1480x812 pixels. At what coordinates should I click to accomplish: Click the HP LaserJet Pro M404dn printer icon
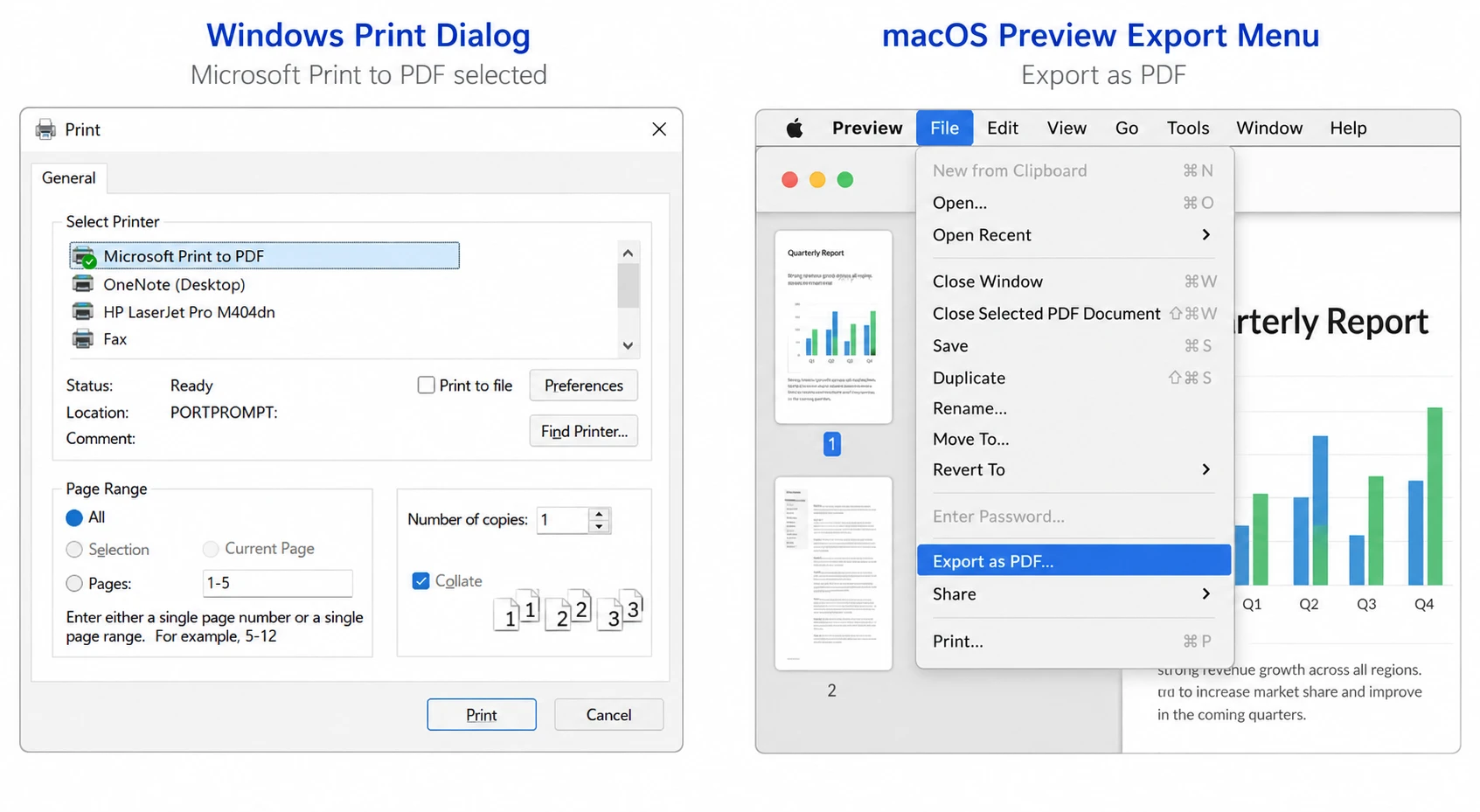(x=83, y=312)
